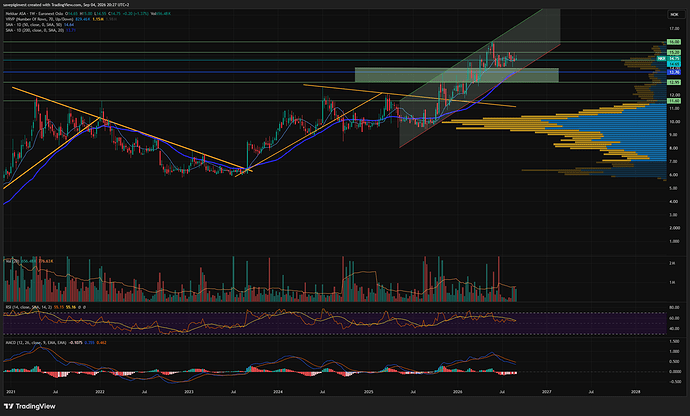Select the ascending parallel channel drawing
The width and height of the screenshot is (690, 416).
(480, 78)
